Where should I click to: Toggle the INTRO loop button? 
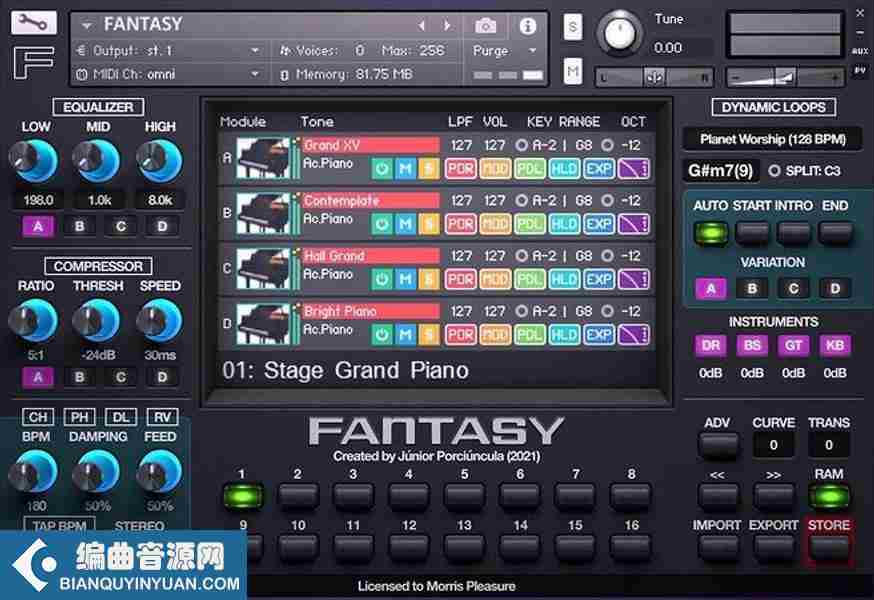pos(793,233)
